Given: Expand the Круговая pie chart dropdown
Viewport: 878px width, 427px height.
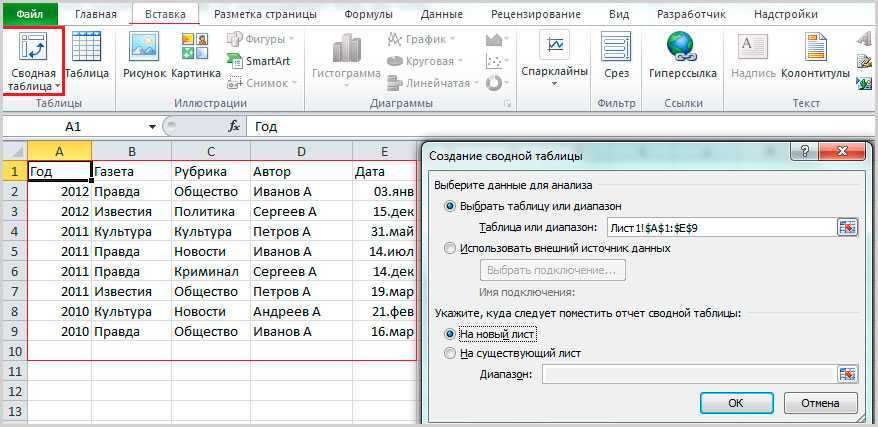Looking at the screenshot, I should coord(460,62).
